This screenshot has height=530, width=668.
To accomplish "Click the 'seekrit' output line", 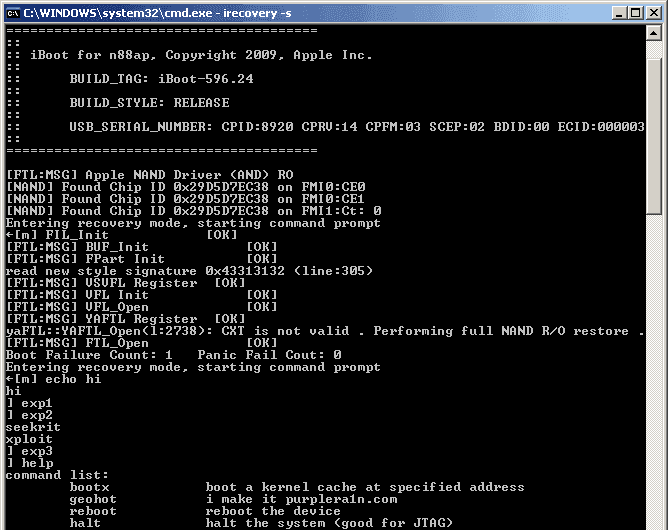I will click(x=33, y=427).
